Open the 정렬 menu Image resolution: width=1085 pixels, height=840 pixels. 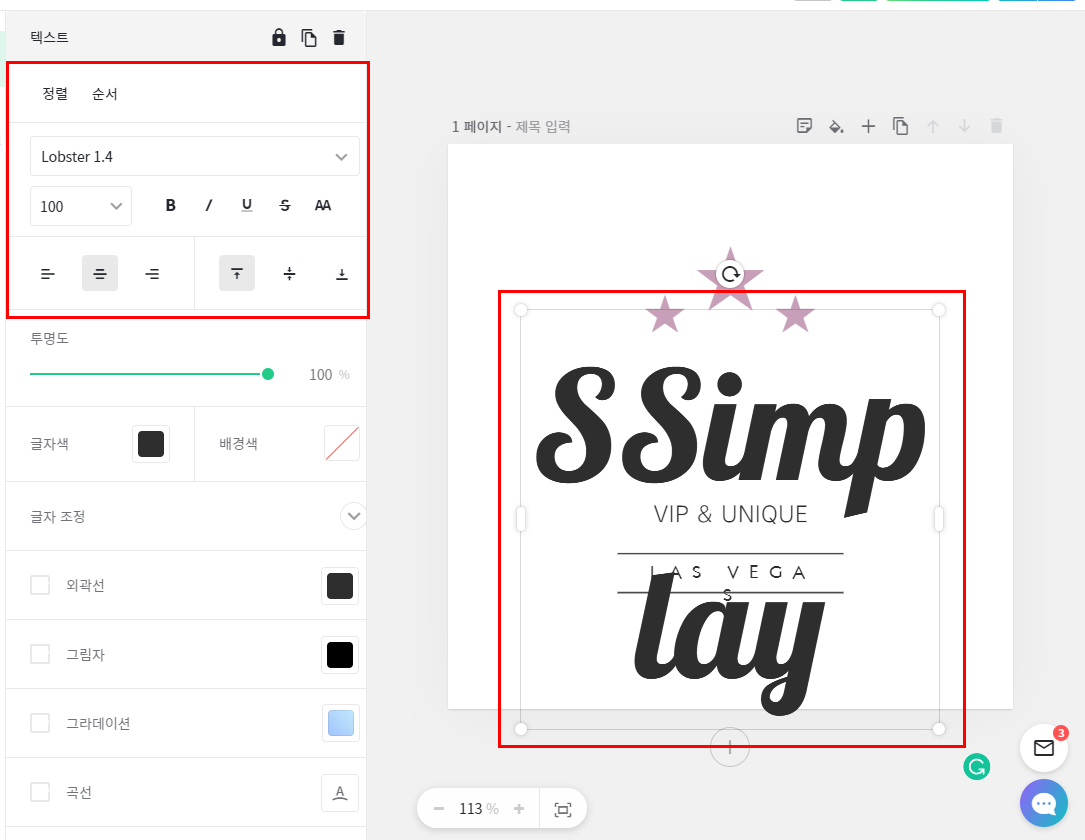click(x=55, y=93)
